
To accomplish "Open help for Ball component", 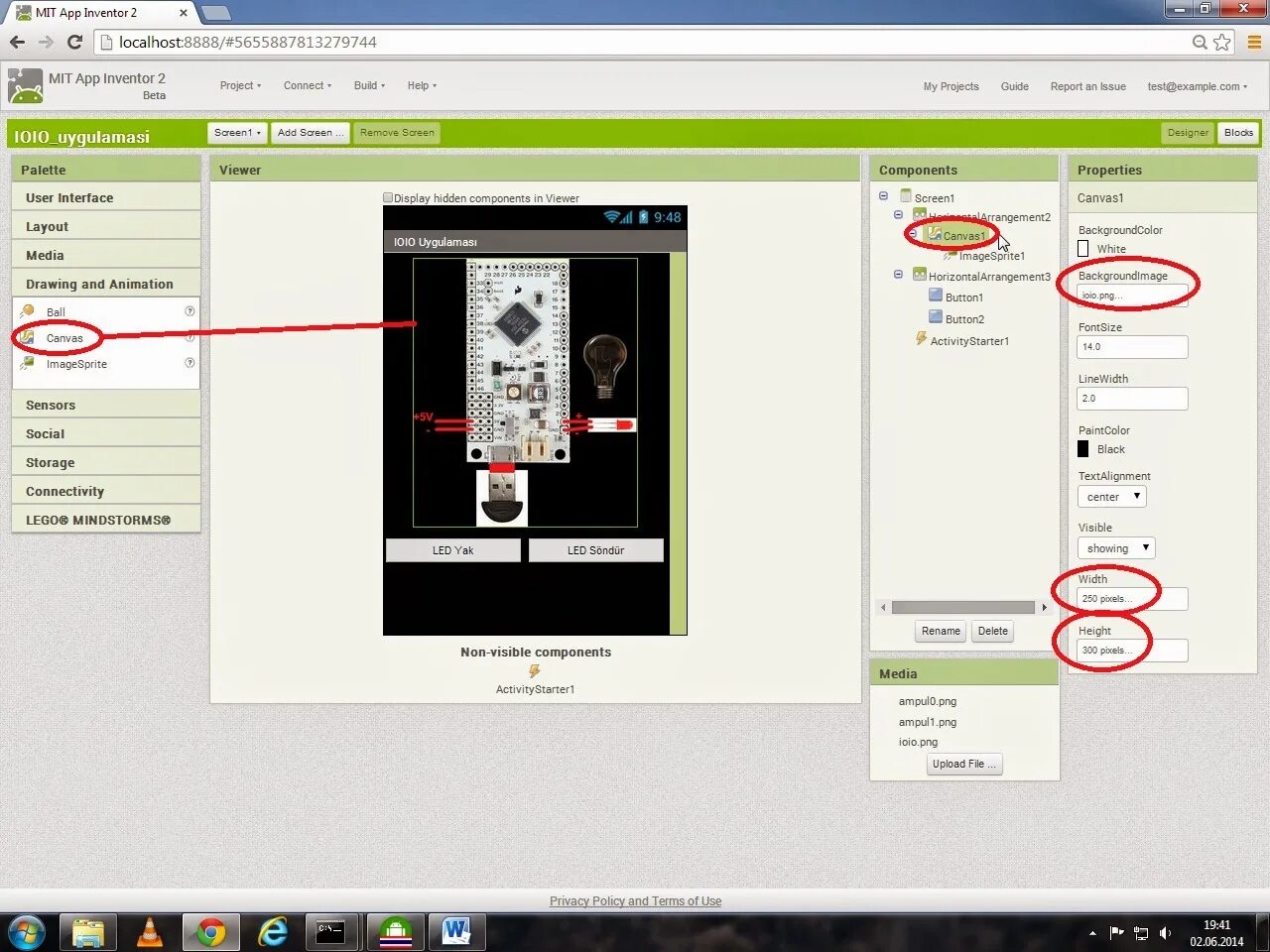I will pos(190,310).
